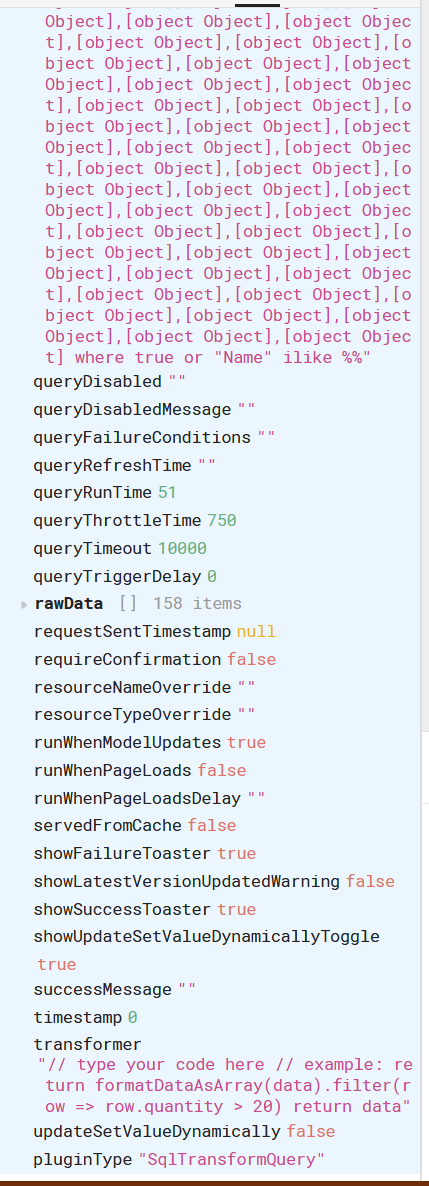Select the showFailureToaster true value
Screen dimensions: 429x1186
click(x=237, y=854)
